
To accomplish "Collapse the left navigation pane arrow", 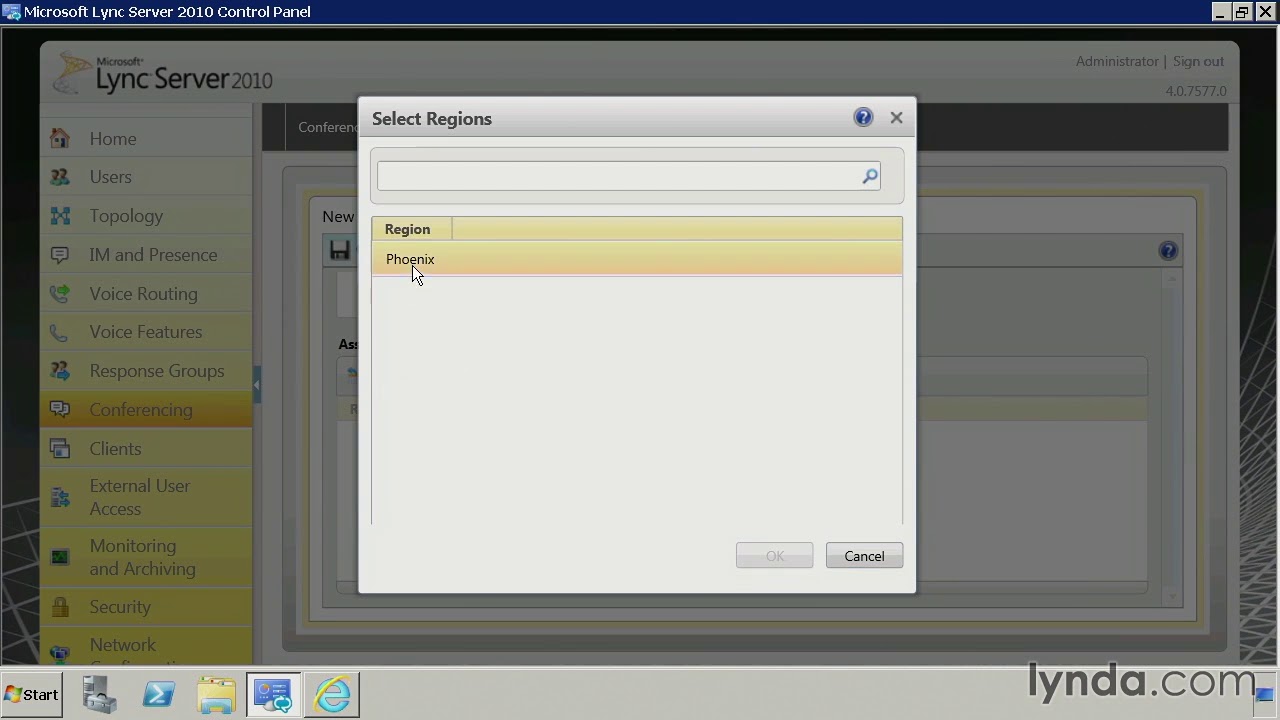I will (257, 384).
